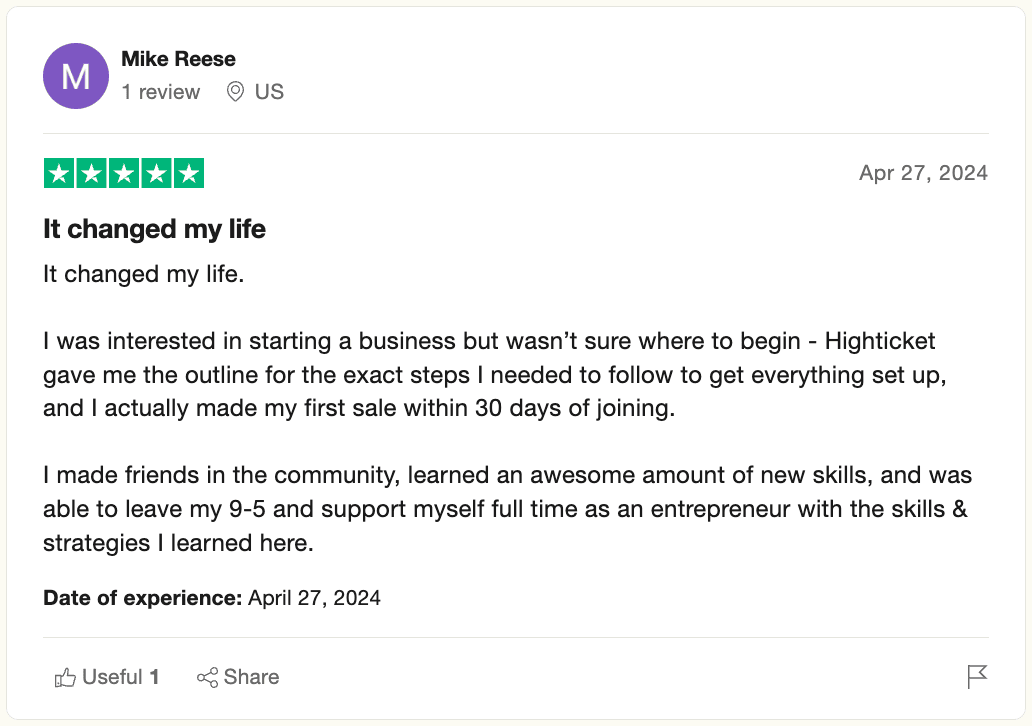Click the third green rating star
The image size is (1032, 726).
coord(124,174)
